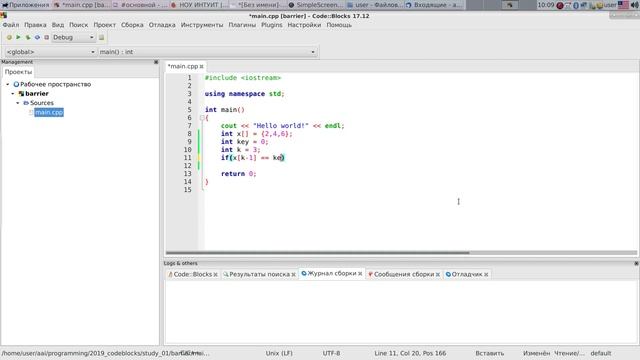Click Unix (LF) in status bar
The image size is (640, 360).
pyautogui.click(x=279, y=353)
